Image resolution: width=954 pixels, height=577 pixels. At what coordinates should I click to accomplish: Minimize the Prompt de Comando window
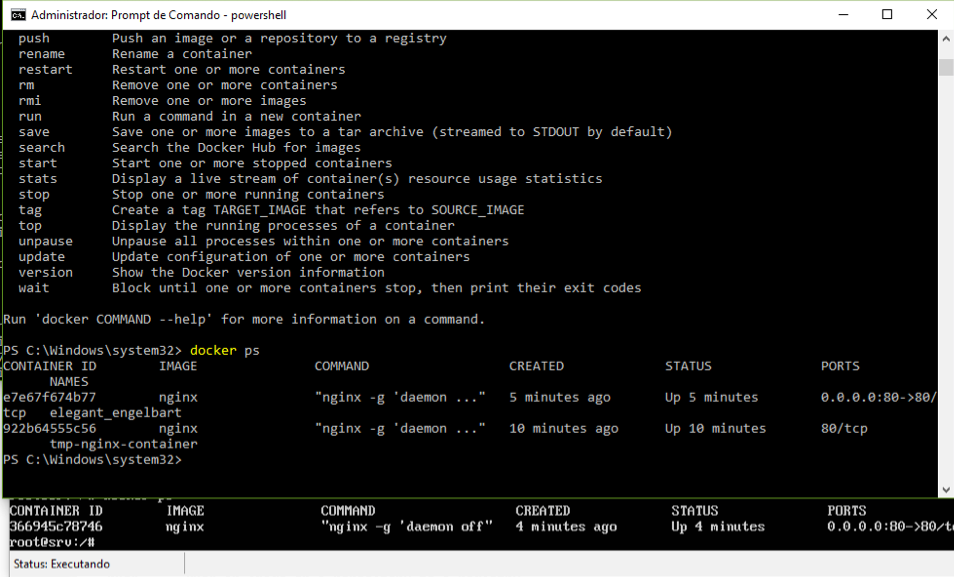pos(839,15)
